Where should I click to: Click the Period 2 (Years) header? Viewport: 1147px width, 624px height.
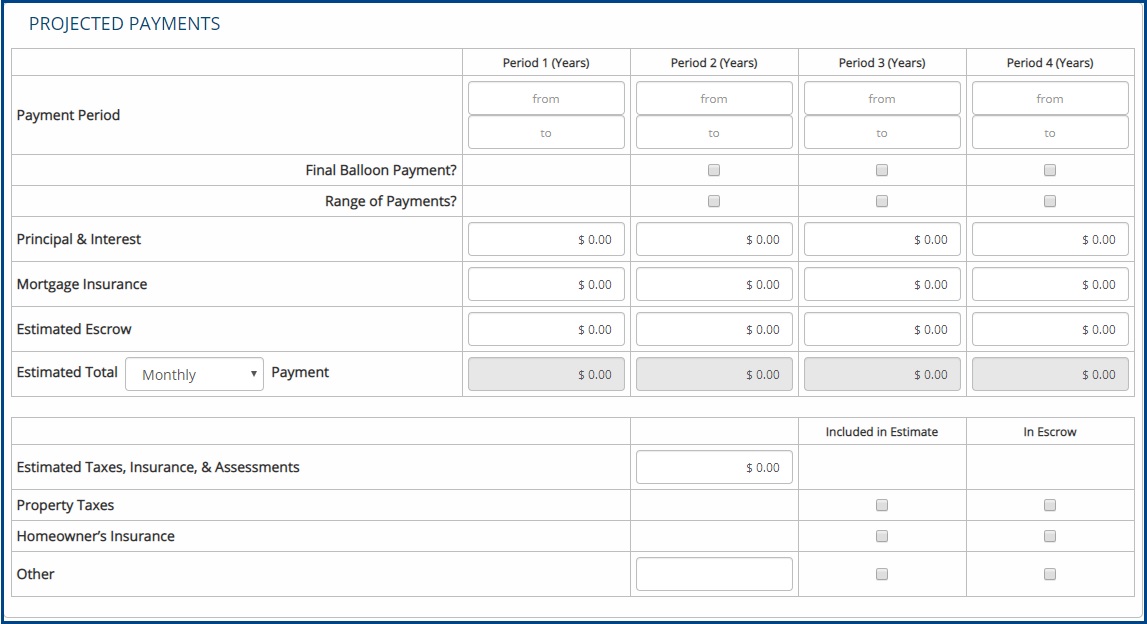coord(714,63)
